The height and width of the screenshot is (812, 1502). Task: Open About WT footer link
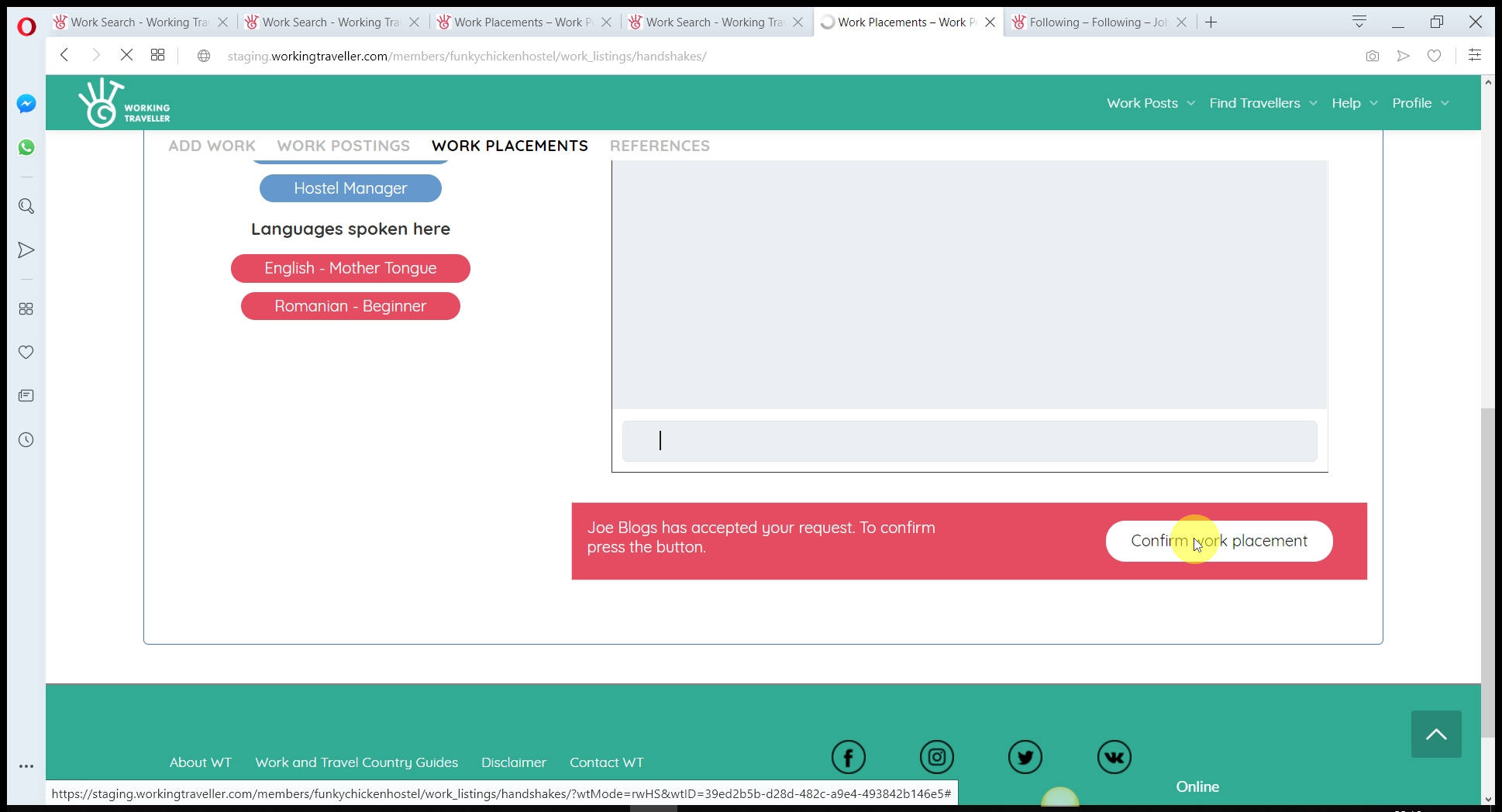pyautogui.click(x=201, y=762)
